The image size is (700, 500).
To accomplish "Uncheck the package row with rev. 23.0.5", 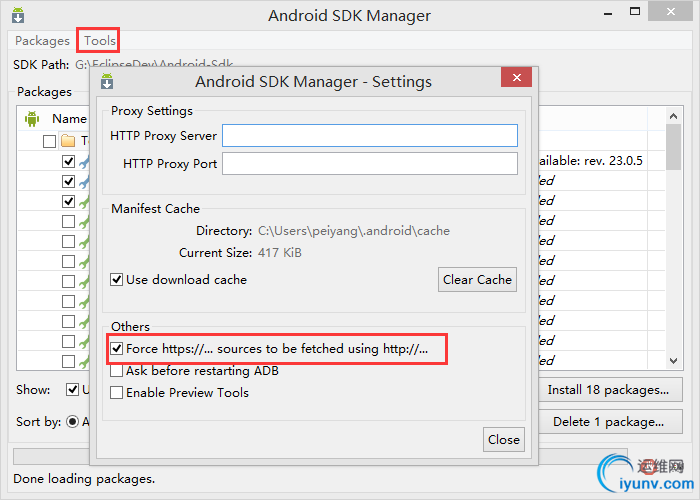I will coord(68,161).
